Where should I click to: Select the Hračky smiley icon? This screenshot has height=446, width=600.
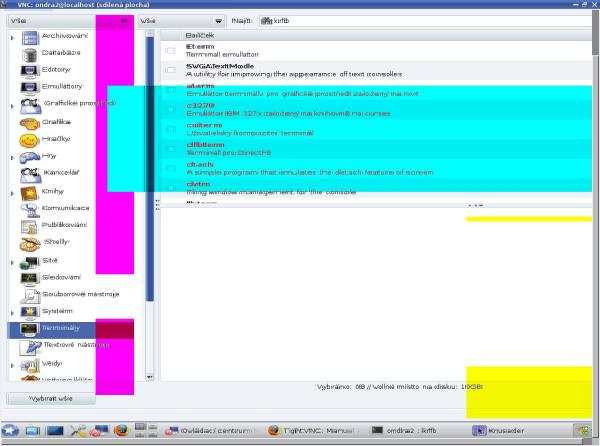click(29, 139)
